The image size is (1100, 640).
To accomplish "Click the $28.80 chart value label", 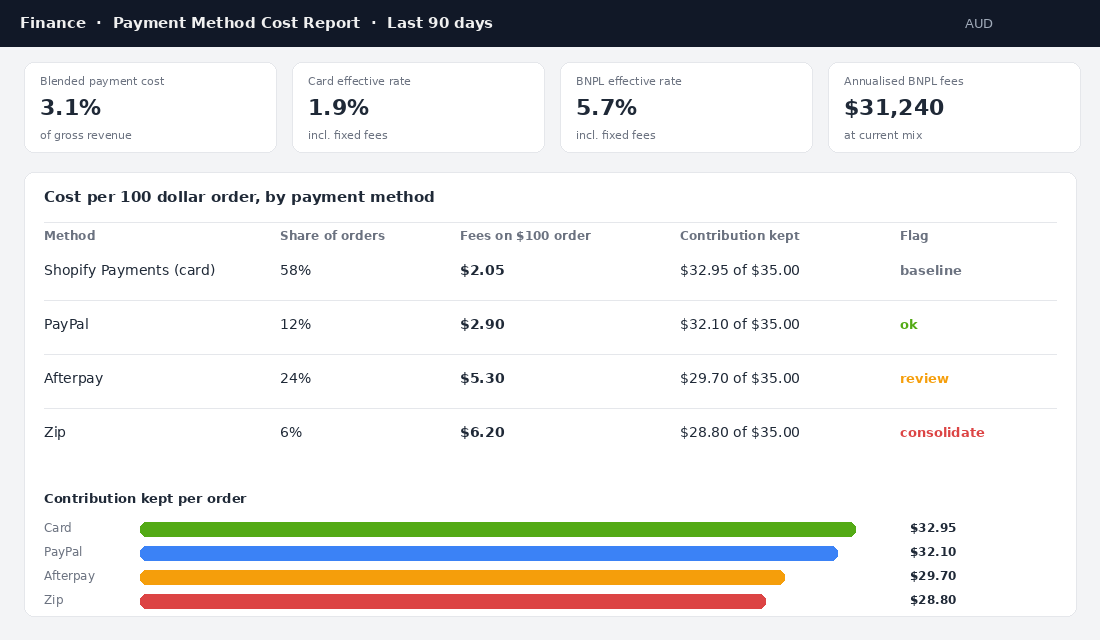I will click(933, 600).
